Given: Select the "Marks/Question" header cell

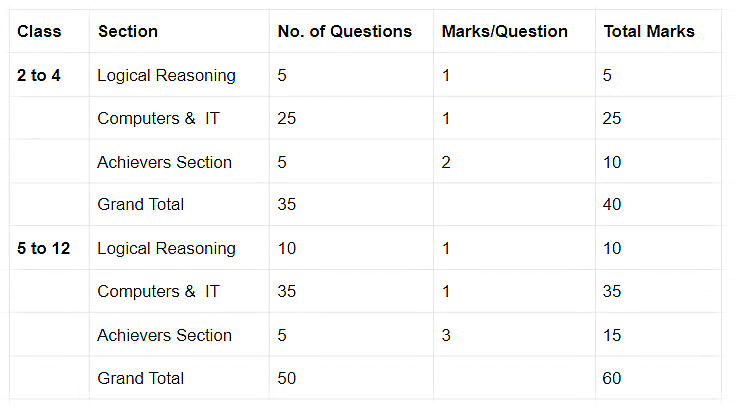Looking at the screenshot, I should pyautogui.click(x=504, y=32).
